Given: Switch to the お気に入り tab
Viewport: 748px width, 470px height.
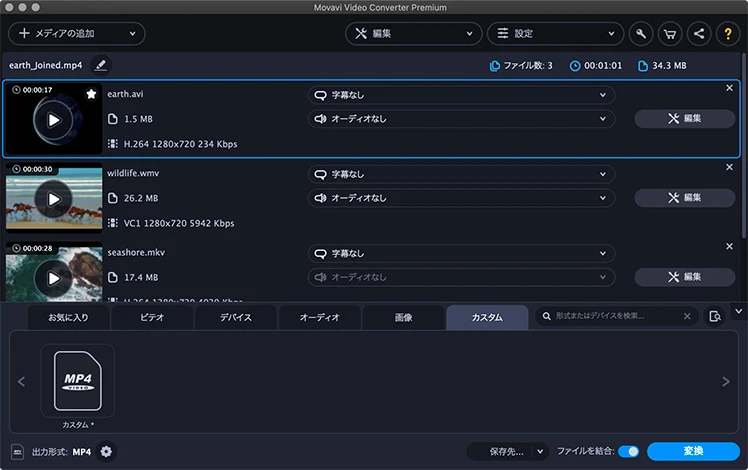Looking at the screenshot, I should tap(68, 318).
